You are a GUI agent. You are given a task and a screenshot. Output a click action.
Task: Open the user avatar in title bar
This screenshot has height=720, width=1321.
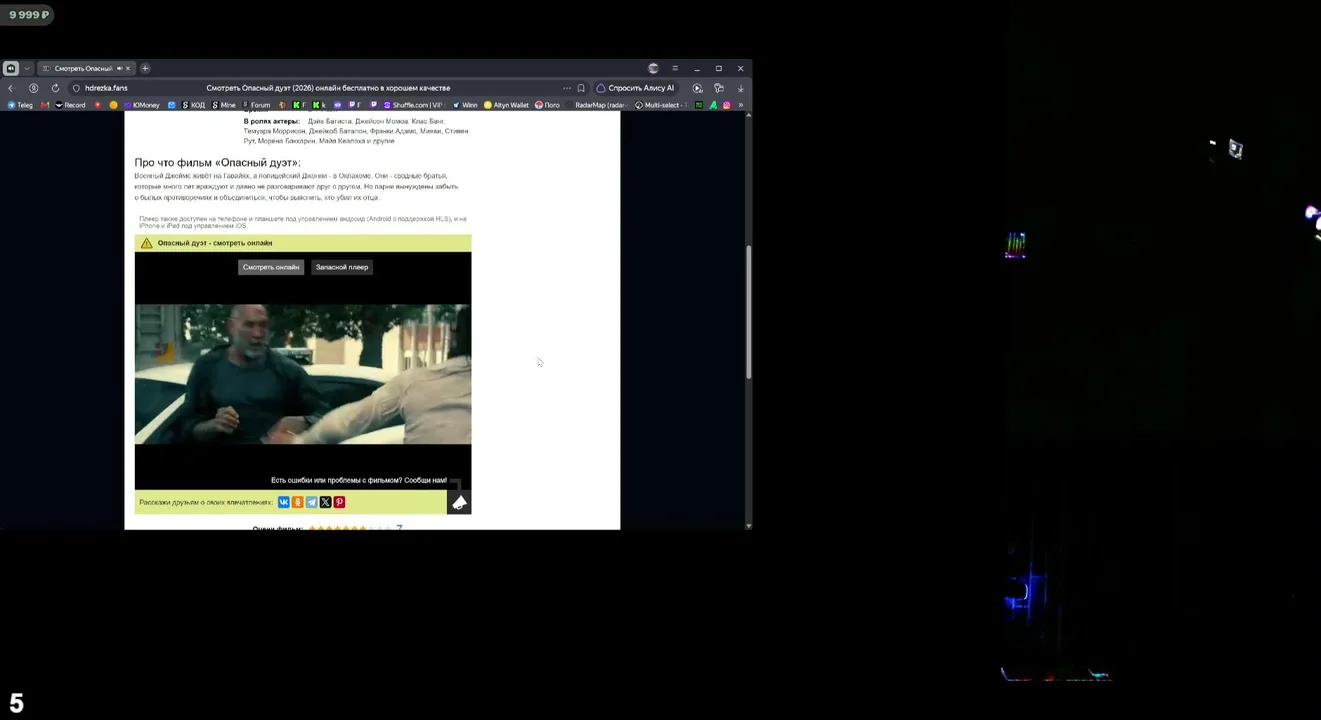click(x=653, y=68)
